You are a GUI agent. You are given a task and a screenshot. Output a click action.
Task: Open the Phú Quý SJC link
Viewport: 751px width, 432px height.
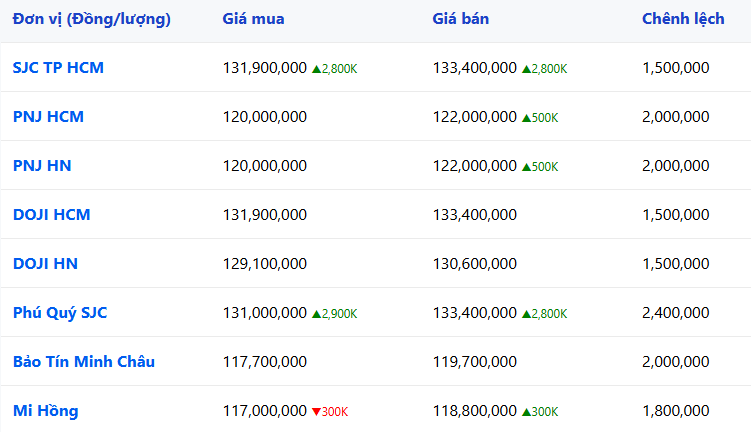point(60,313)
